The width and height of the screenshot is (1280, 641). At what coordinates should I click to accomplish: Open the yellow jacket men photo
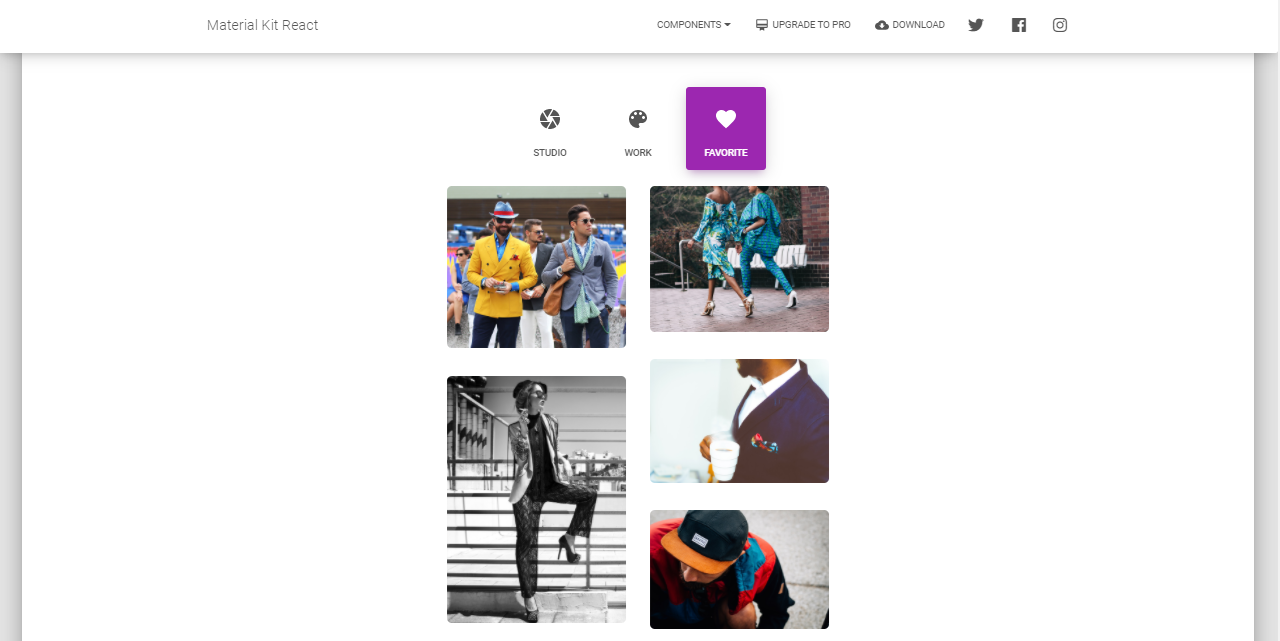click(x=536, y=267)
